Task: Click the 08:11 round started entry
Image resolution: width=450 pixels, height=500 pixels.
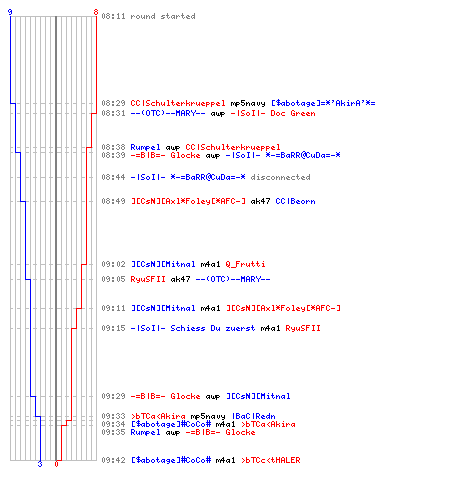Action: pos(148,16)
